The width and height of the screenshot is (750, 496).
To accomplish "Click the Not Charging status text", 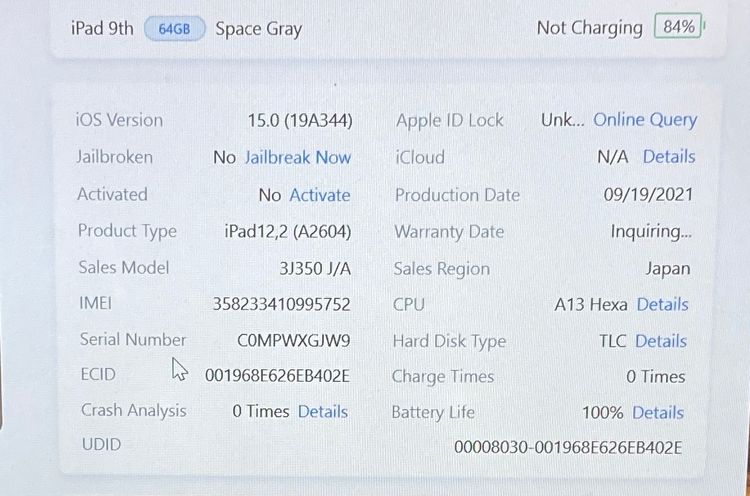I will click(590, 28).
